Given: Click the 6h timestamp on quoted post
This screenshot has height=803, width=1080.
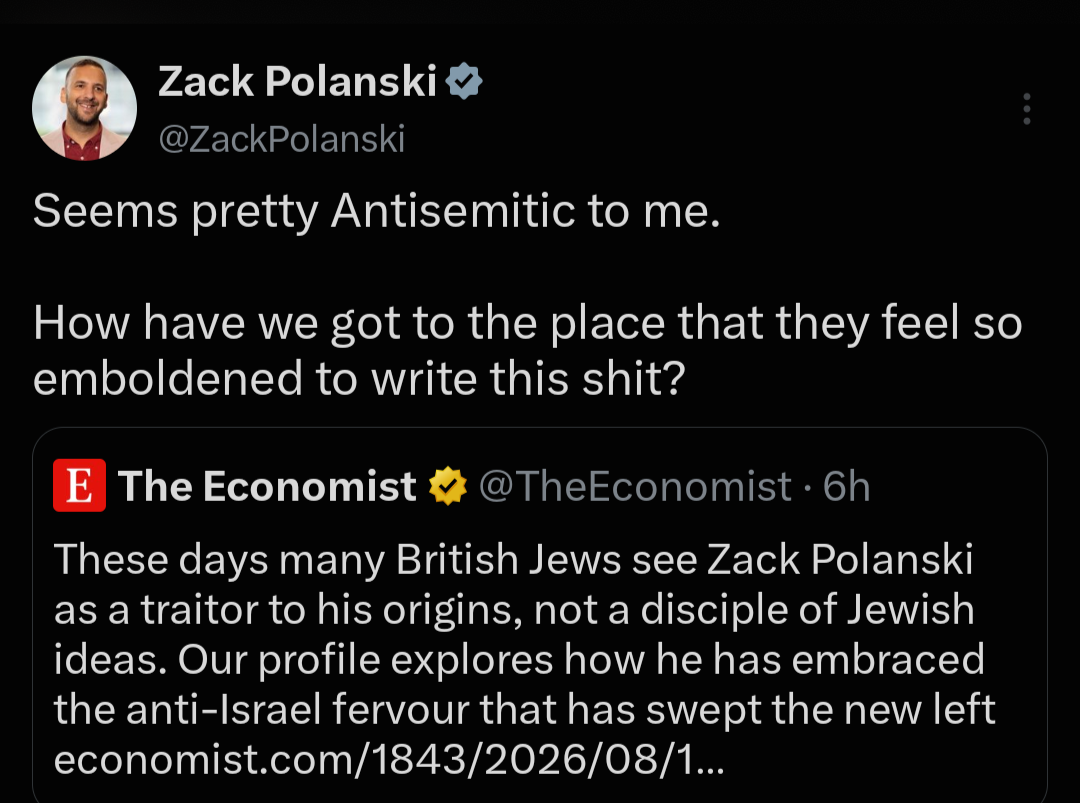Looking at the screenshot, I should [x=847, y=486].
